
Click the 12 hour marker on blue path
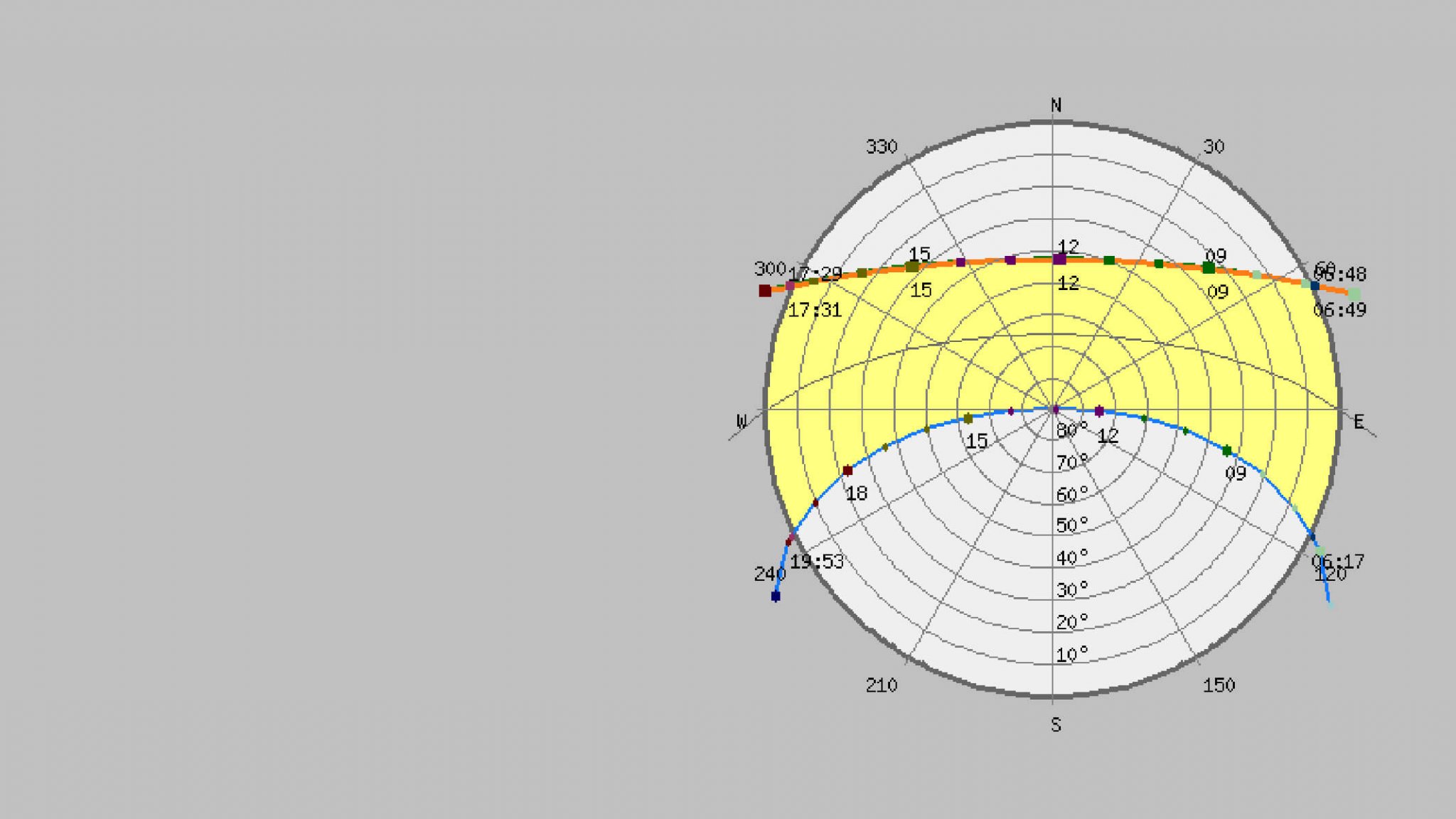[1099, 411]
